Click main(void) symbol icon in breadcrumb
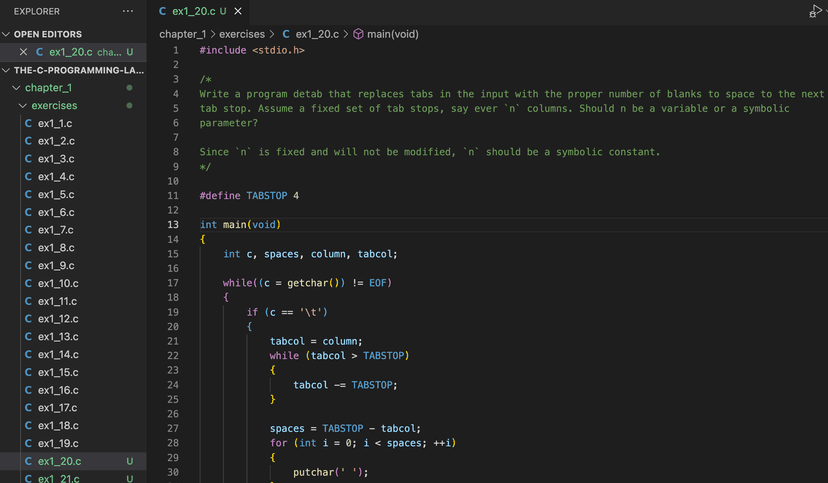828x483 pixels. 358,34
